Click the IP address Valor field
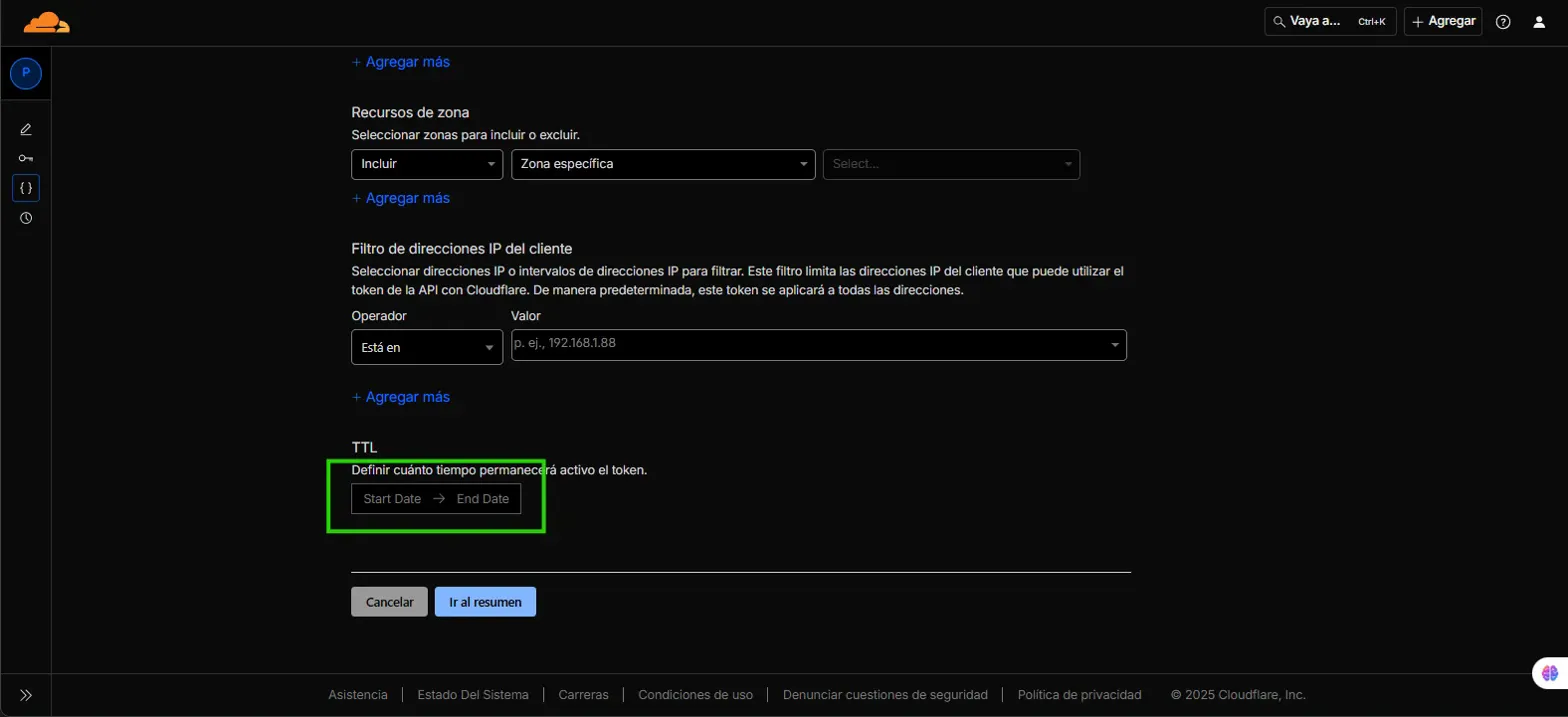1568x717 pixels. 810,345
